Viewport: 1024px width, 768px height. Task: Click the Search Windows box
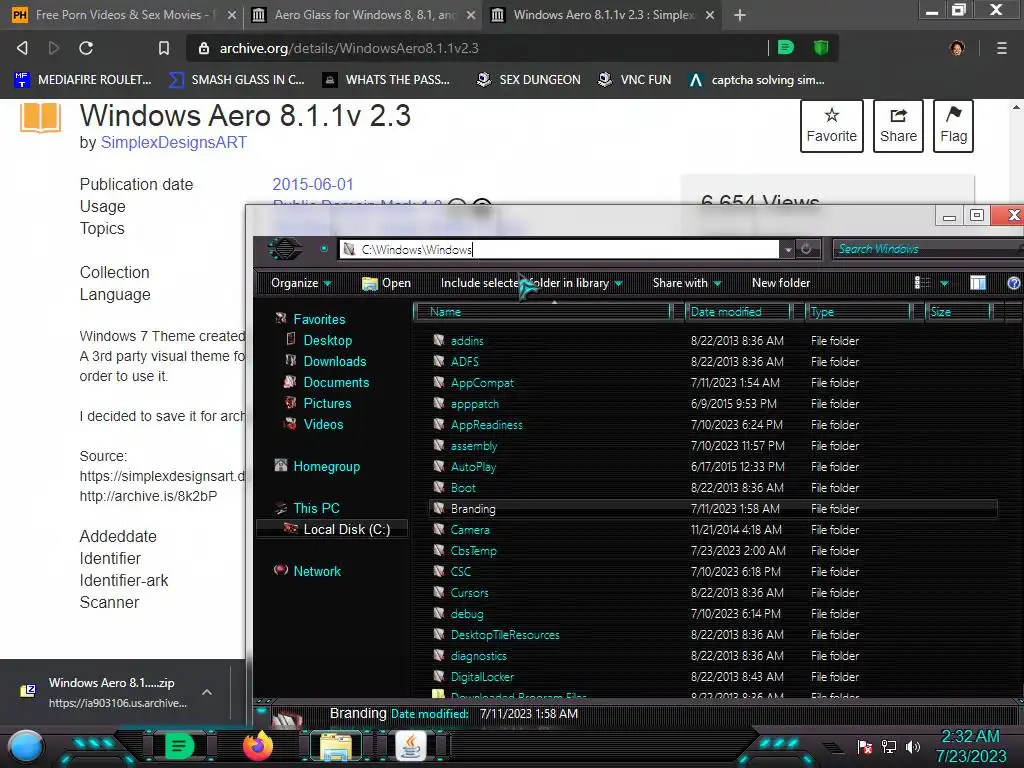pyautogui.click(x=927, y=249)
